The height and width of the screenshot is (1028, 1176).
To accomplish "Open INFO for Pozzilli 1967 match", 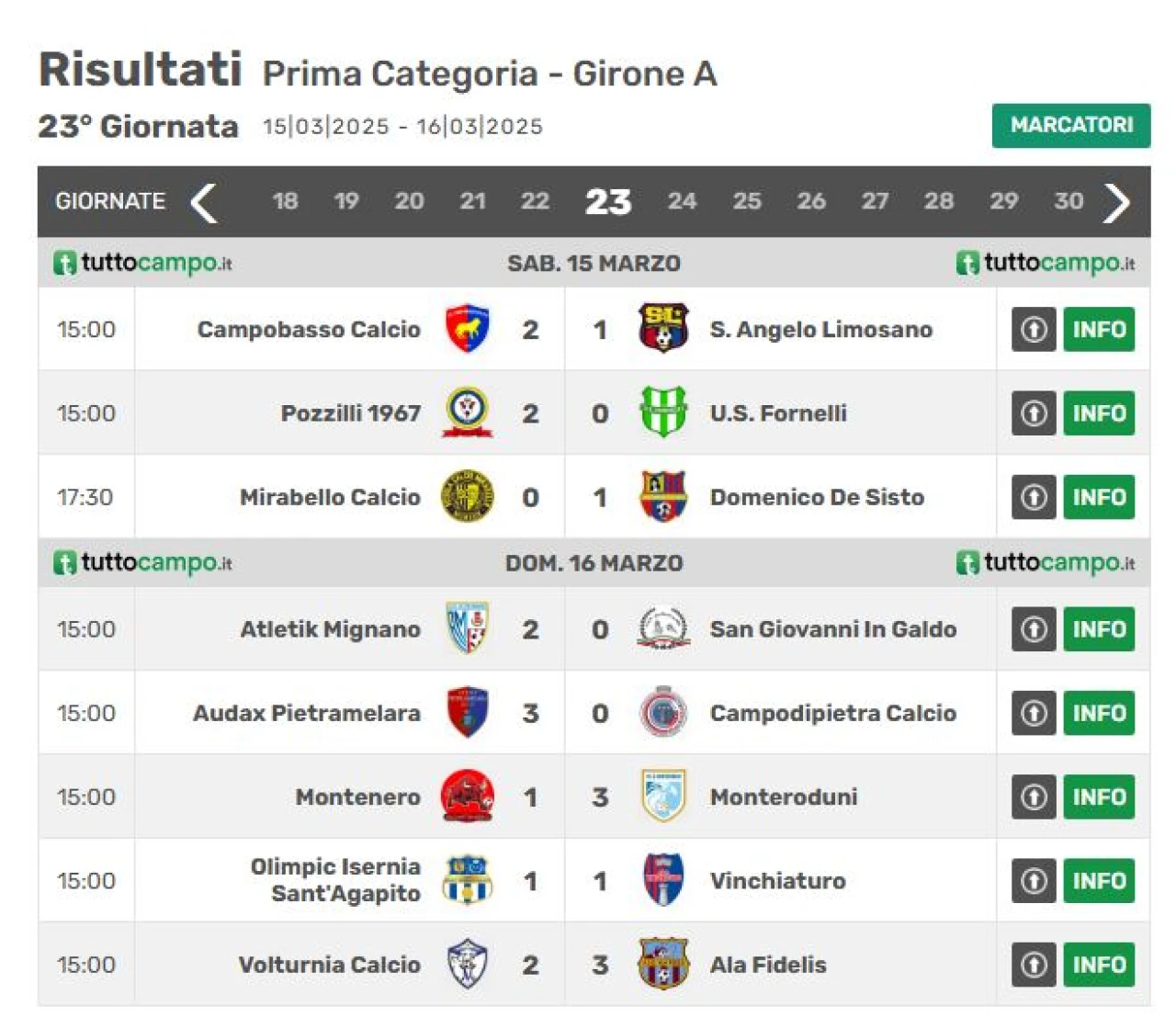I will pos(1099,412).
